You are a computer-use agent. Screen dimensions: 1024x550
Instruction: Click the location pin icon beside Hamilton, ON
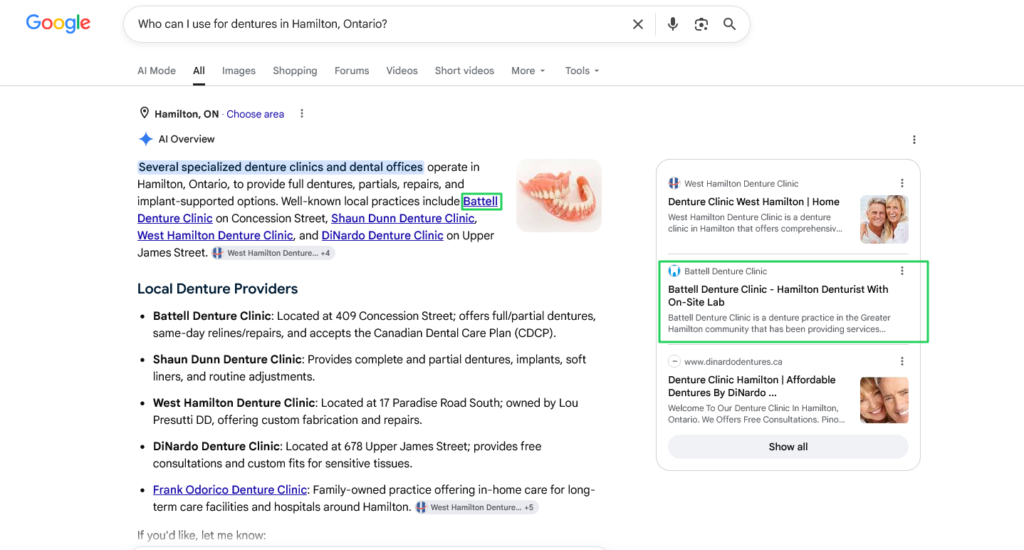[144, 113]
